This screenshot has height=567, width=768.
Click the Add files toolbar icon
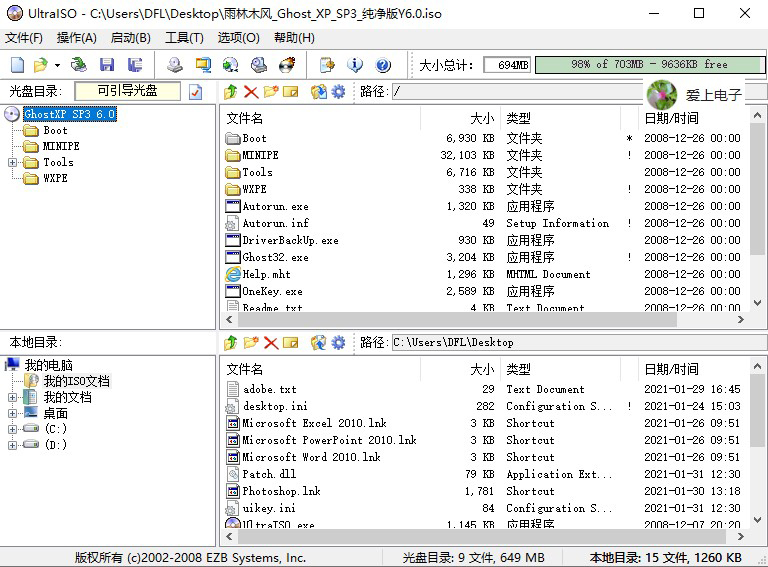327,65
